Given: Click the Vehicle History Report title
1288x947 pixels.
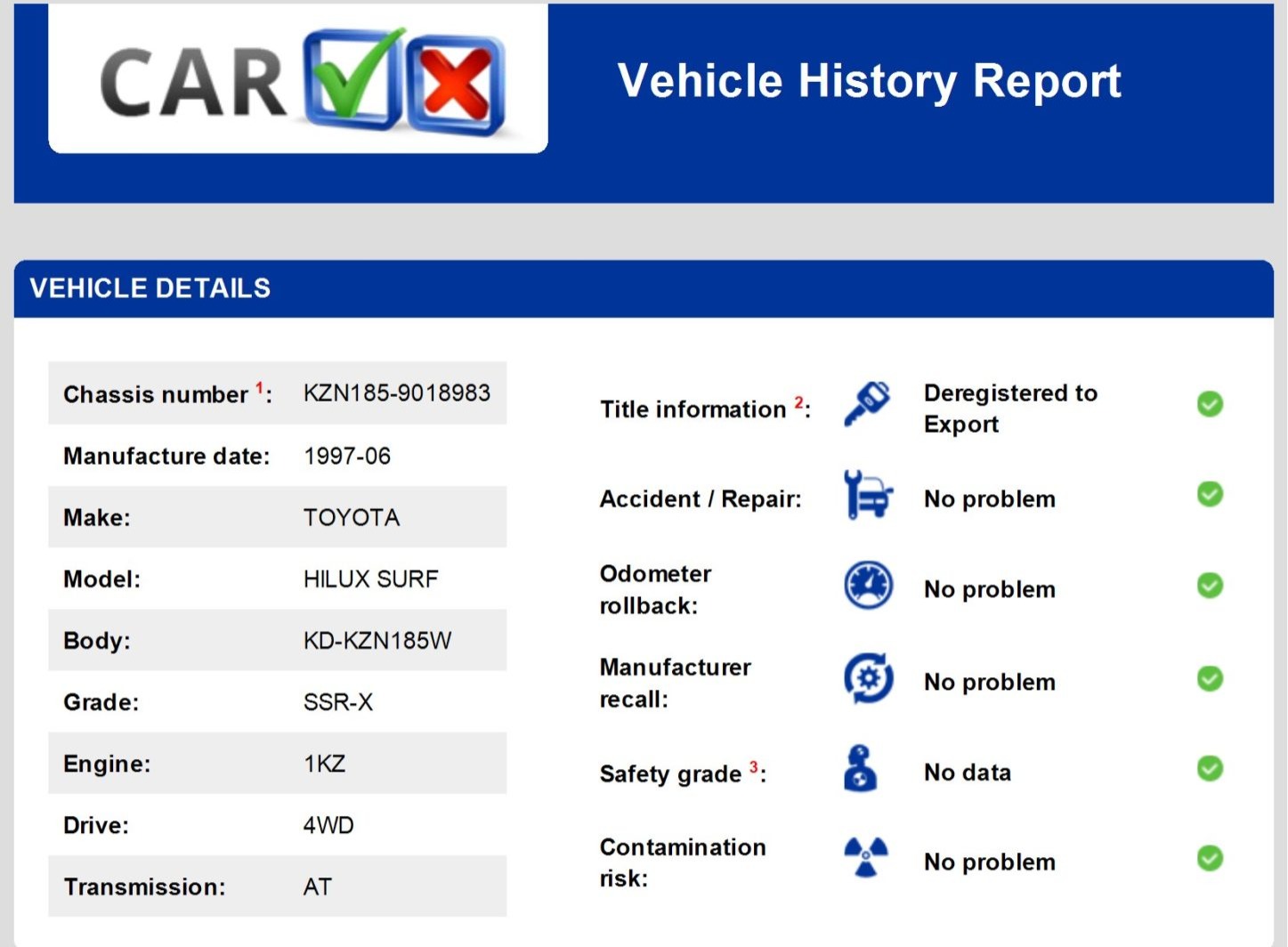Looking at the screenshot, I should [x=869, y=81].
